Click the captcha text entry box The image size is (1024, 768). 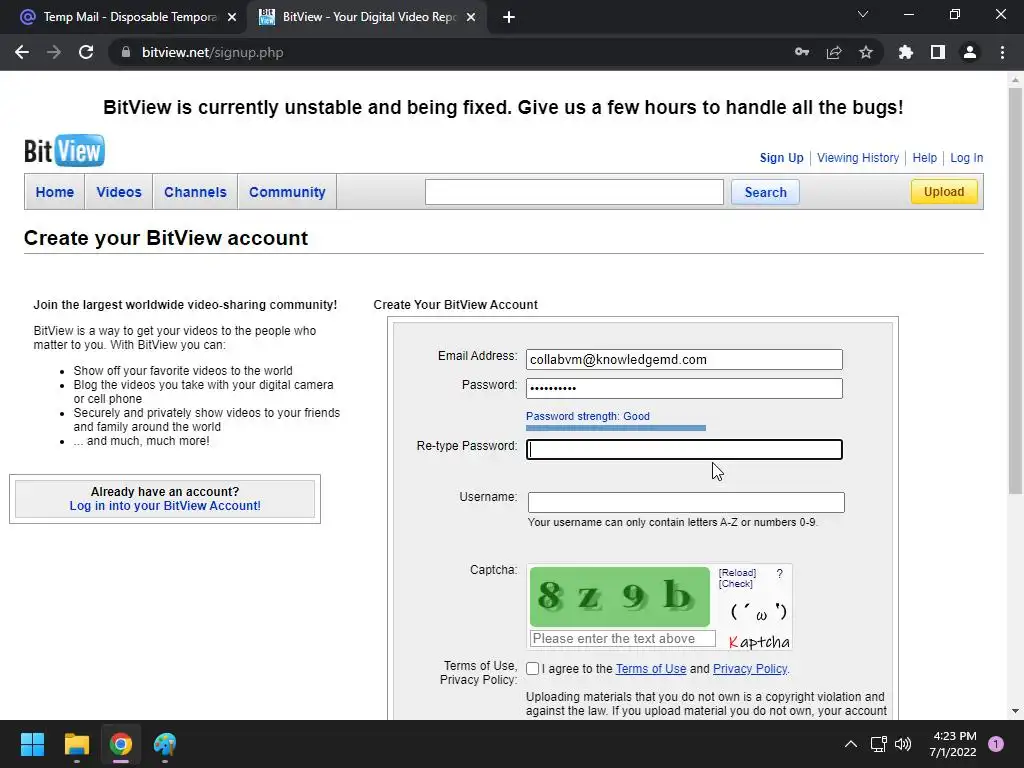(x=622, y=639)
